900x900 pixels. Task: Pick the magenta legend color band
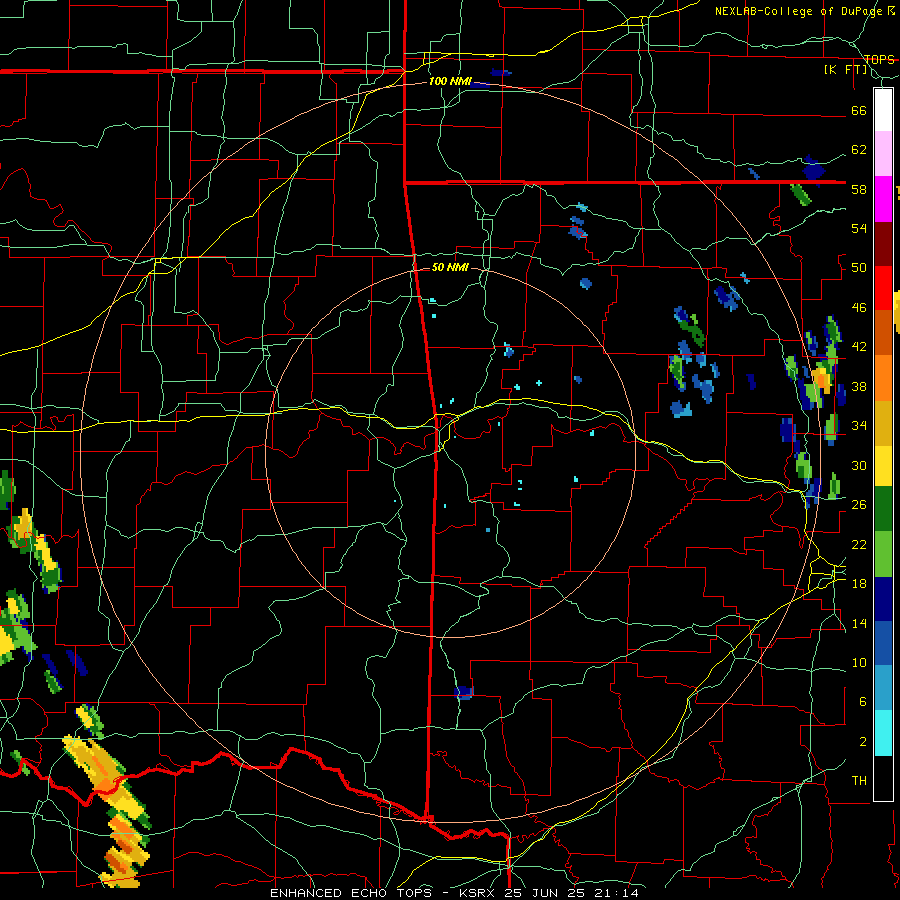[883, 199]
